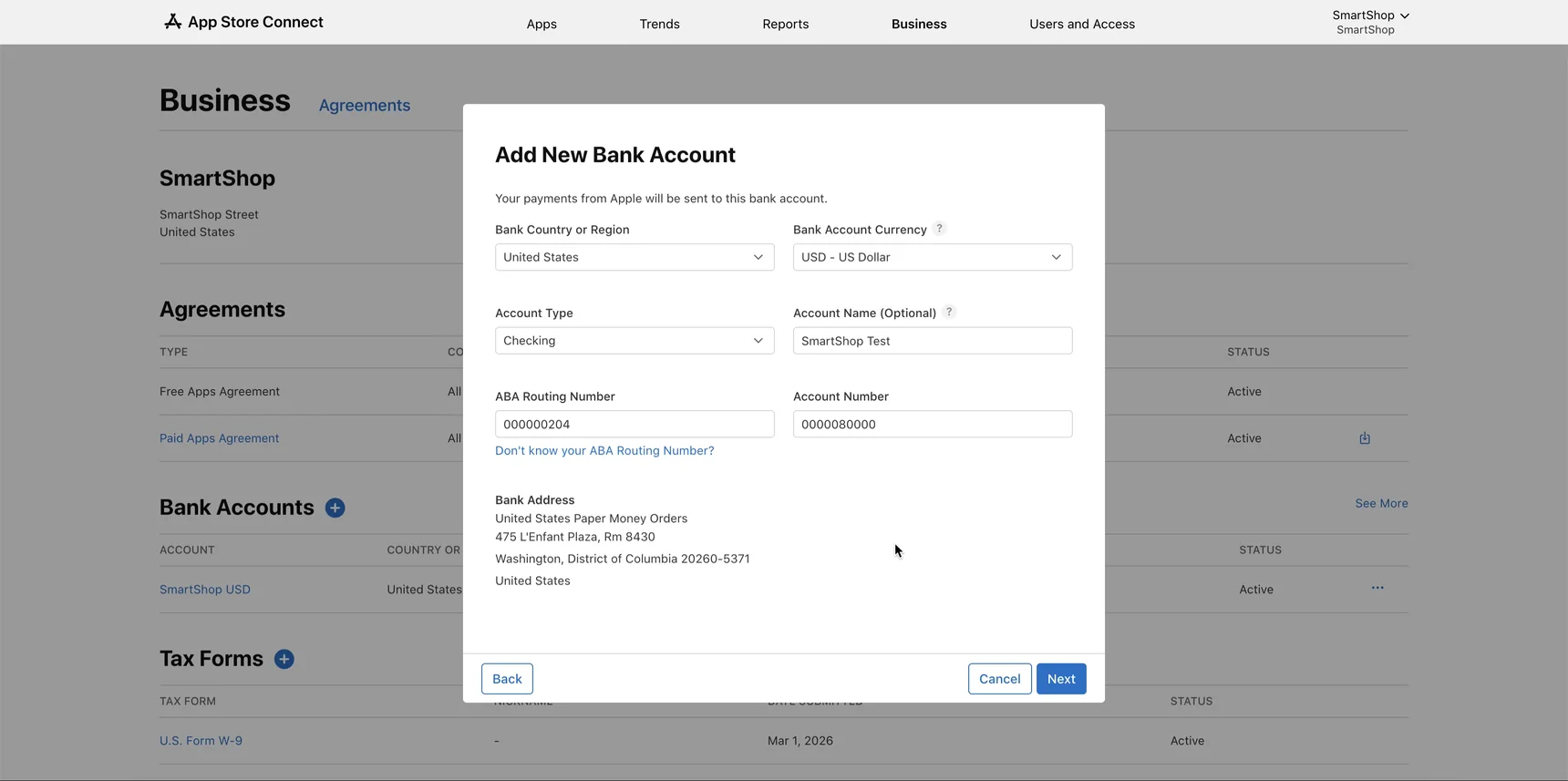Go to the Apps tab
Viewport: 1568px width, 781px height.
[542, 24]
